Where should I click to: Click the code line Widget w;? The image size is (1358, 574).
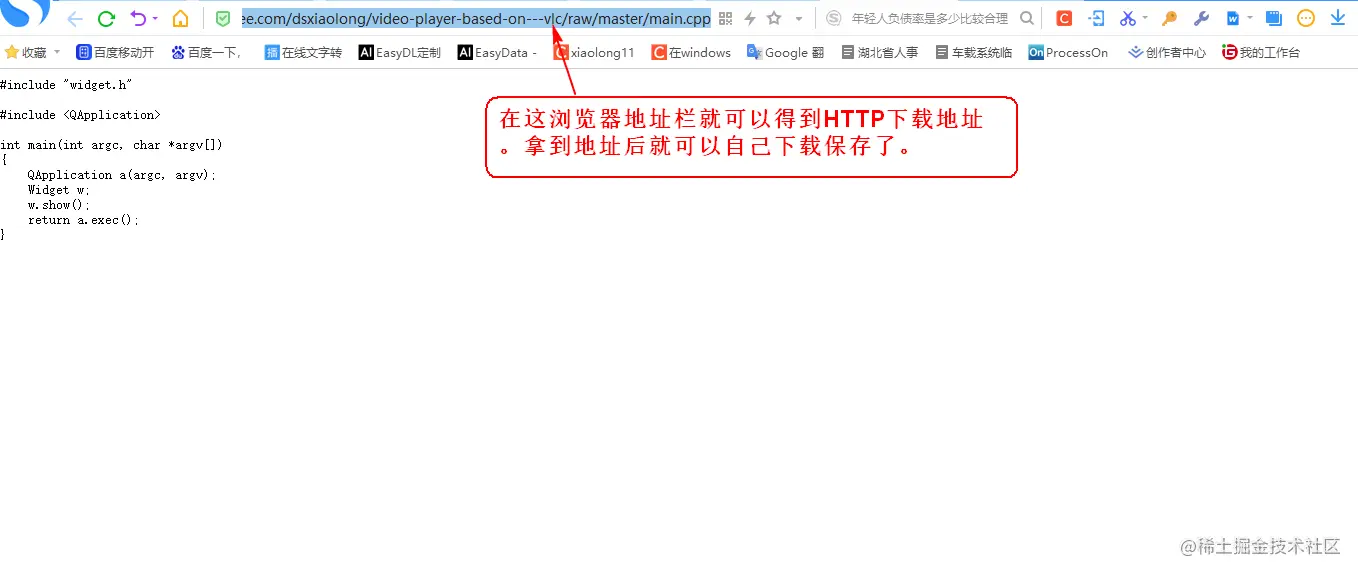[x=59, y=190]
